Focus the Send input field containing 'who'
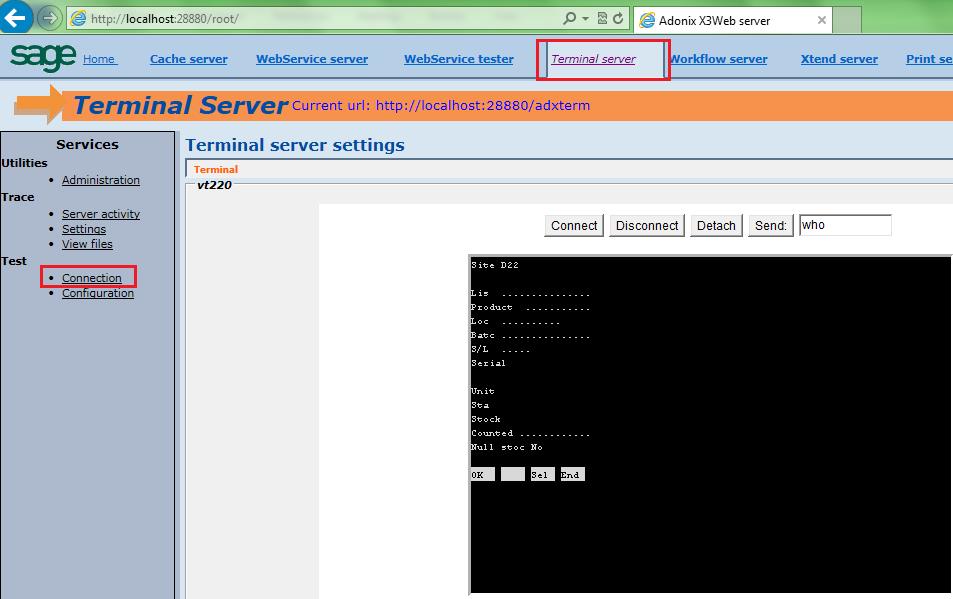The width and height of the screenshot is (953, 599). 845,225
